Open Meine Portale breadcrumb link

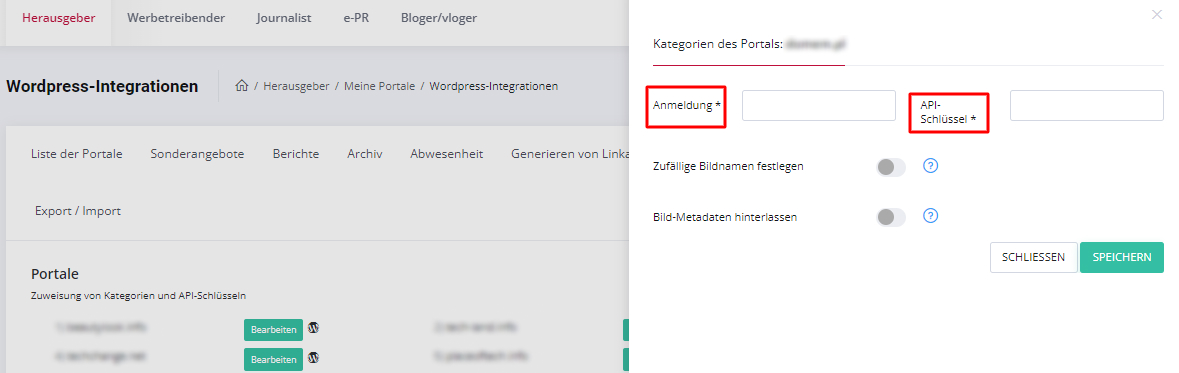click(380, 86)
